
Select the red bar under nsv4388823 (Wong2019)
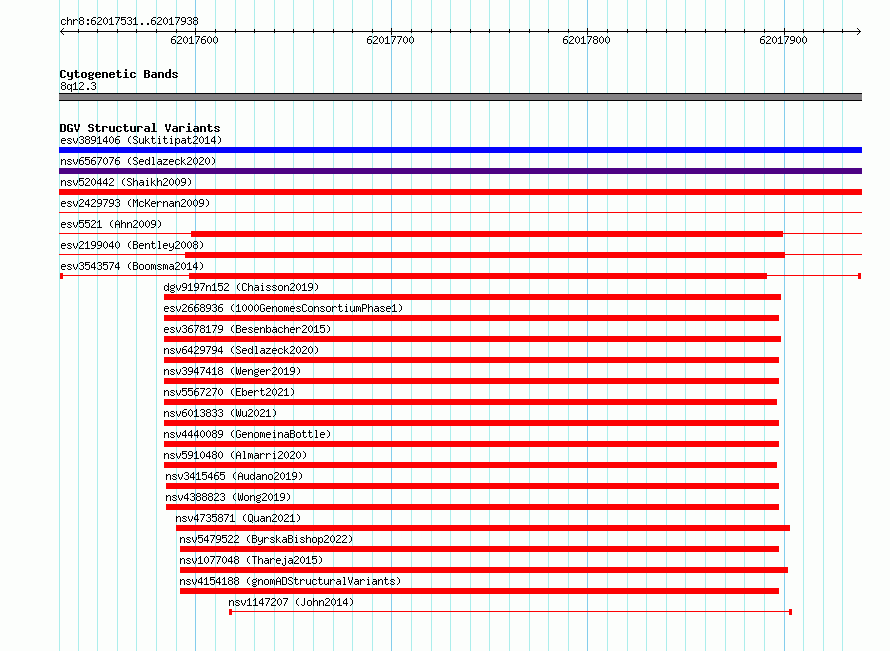pyautogui.click(x=472, y=507)
